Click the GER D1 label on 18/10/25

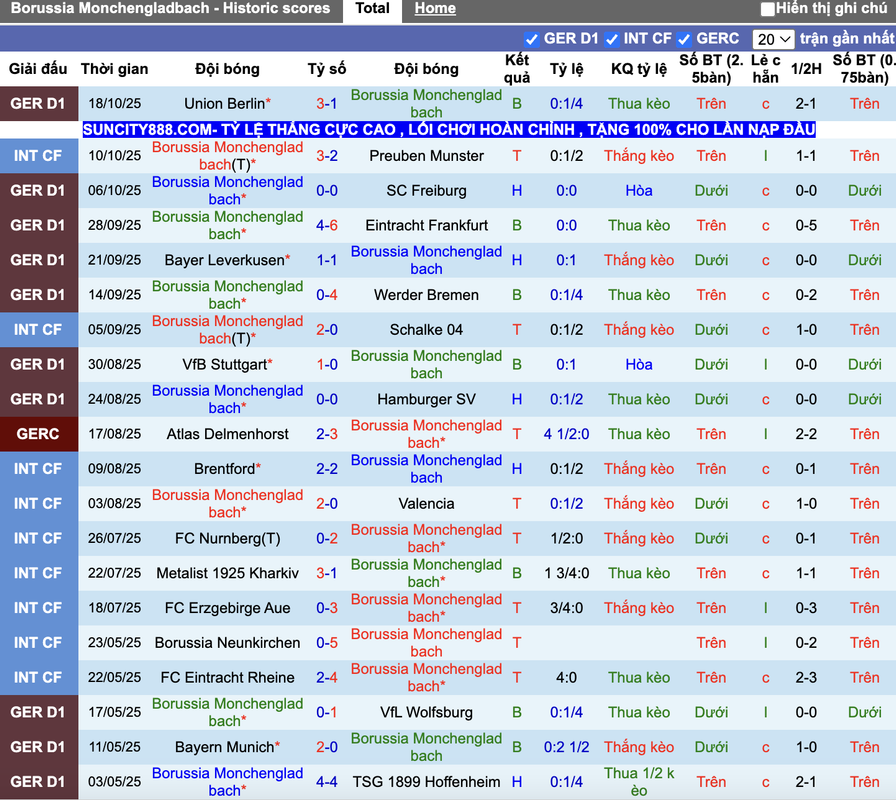(x=38, y=104)
